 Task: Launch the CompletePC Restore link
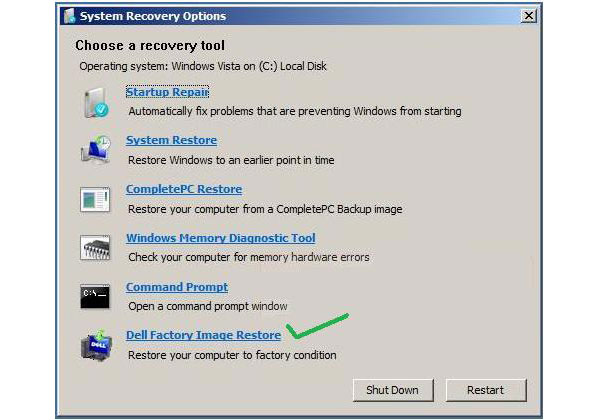[x=184, y=189]
